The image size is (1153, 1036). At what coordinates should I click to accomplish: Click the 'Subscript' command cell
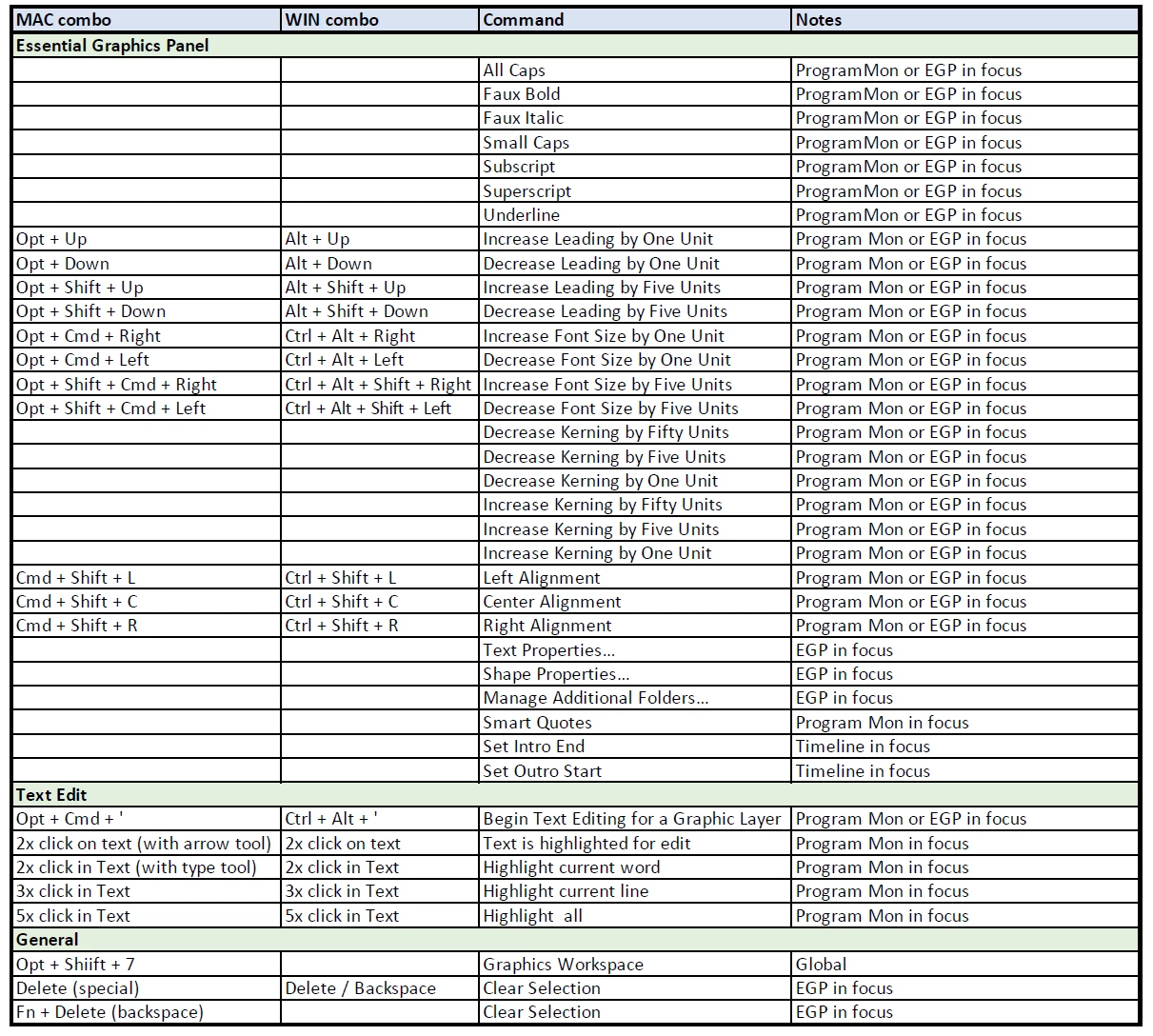(x=635, y=167)
